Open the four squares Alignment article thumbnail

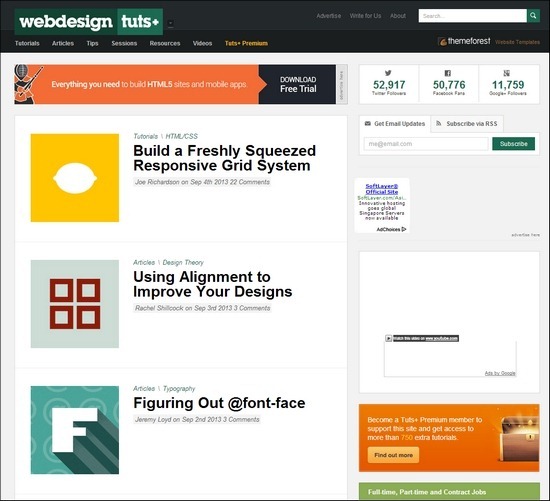click(x=75, y=304)
